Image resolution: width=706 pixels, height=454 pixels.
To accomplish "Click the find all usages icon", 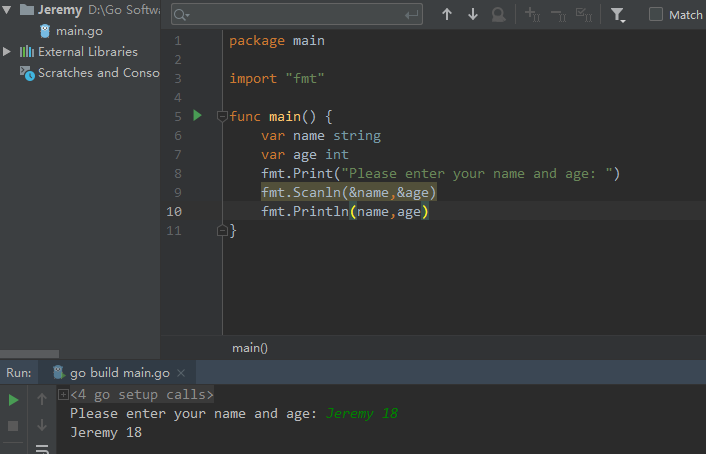I will pyautogui.click(x=498, y=14).
